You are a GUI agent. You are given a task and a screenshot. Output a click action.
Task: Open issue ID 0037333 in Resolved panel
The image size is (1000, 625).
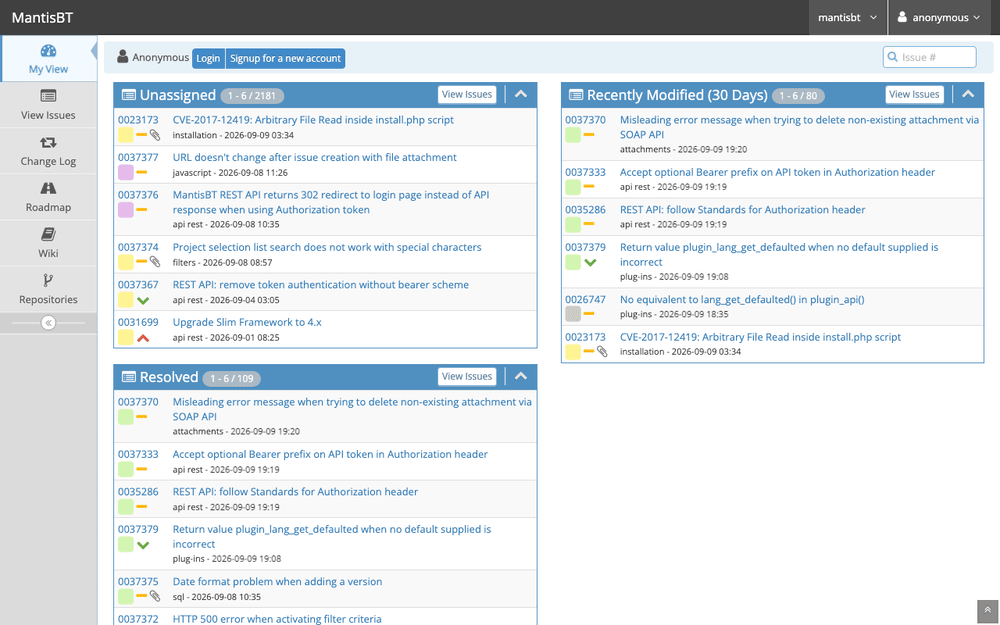[x=138, y=454]
